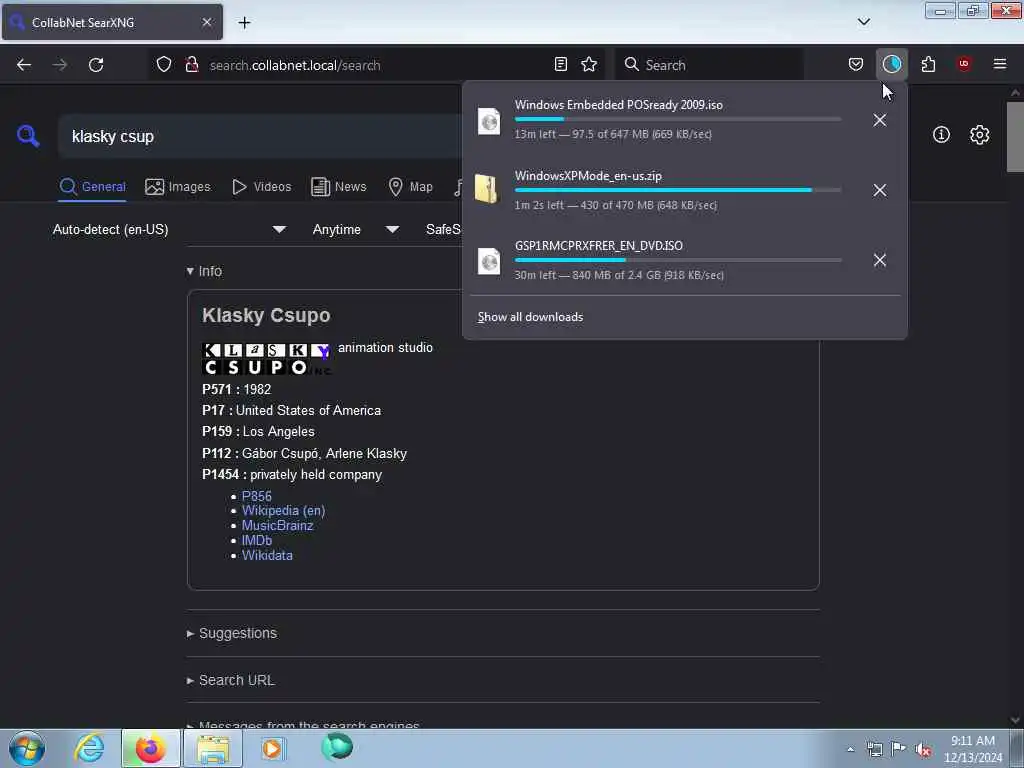
Task: Click Show all downloads
Action: click(530, 317)
